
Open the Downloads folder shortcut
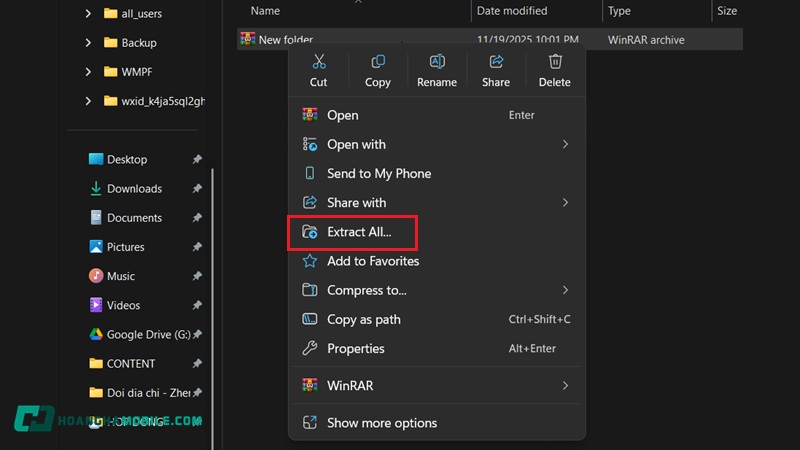tap(134, 188)
